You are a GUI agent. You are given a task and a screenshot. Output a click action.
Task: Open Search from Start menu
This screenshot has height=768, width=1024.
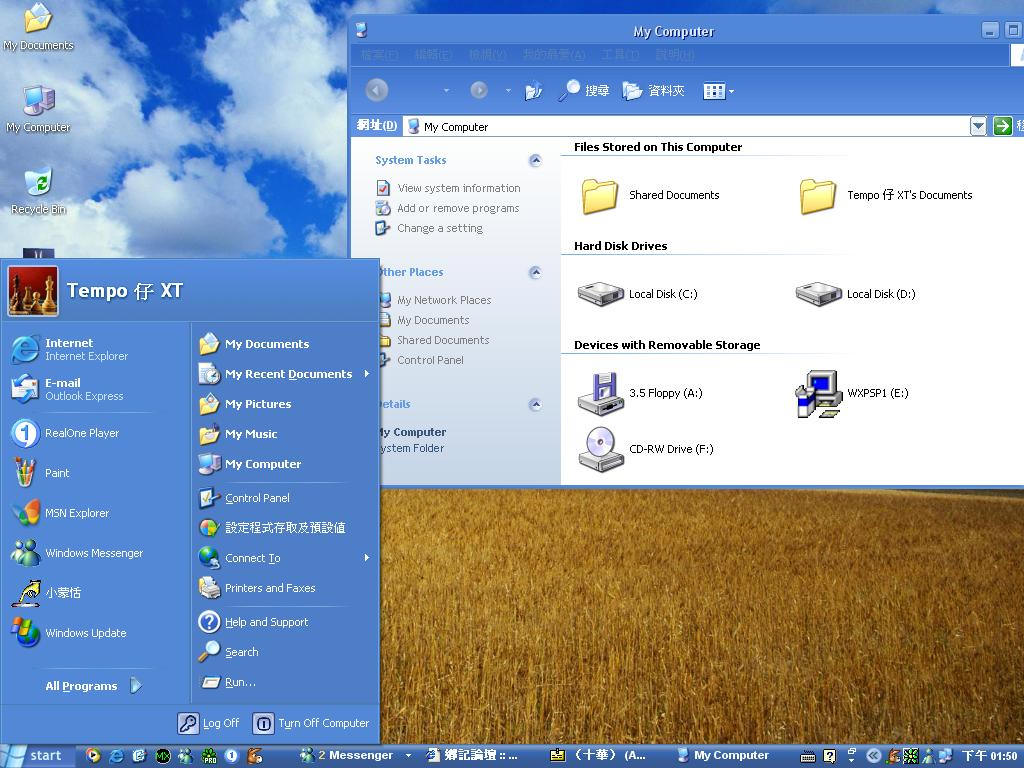point(229,652)
